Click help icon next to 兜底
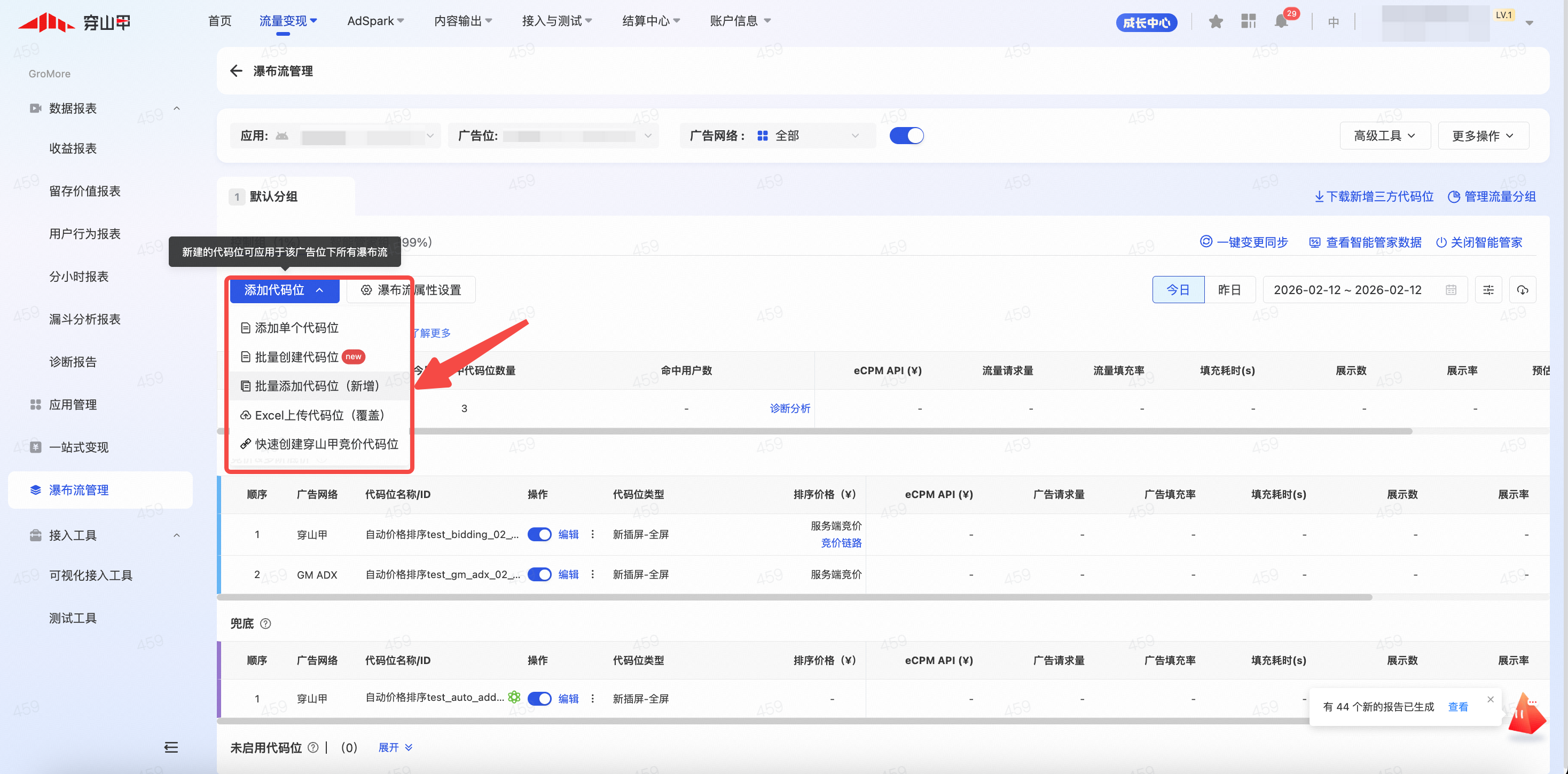 pos(265,623)
